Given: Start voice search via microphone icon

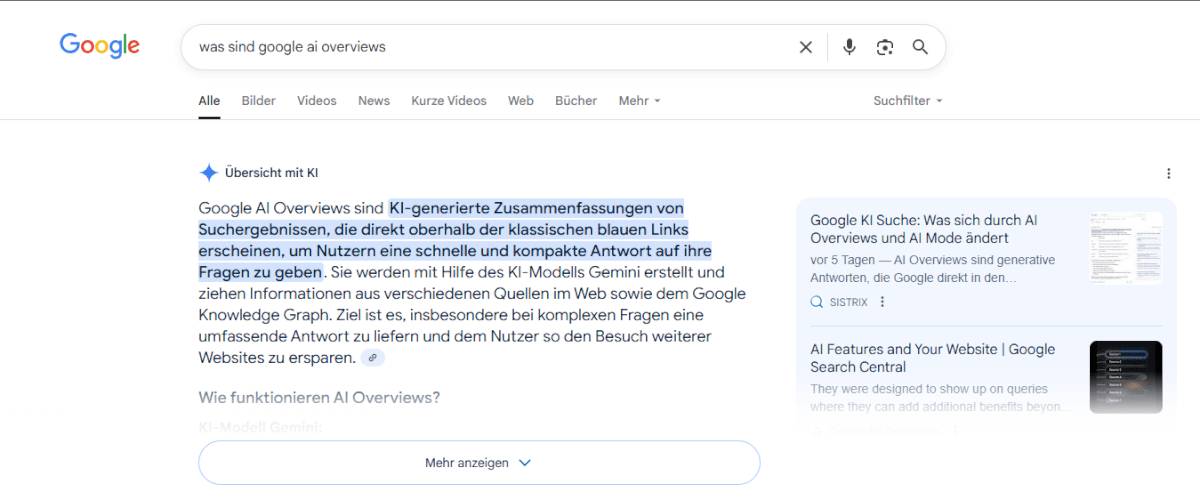Looking at the screenshot, I should pos(850,47).
